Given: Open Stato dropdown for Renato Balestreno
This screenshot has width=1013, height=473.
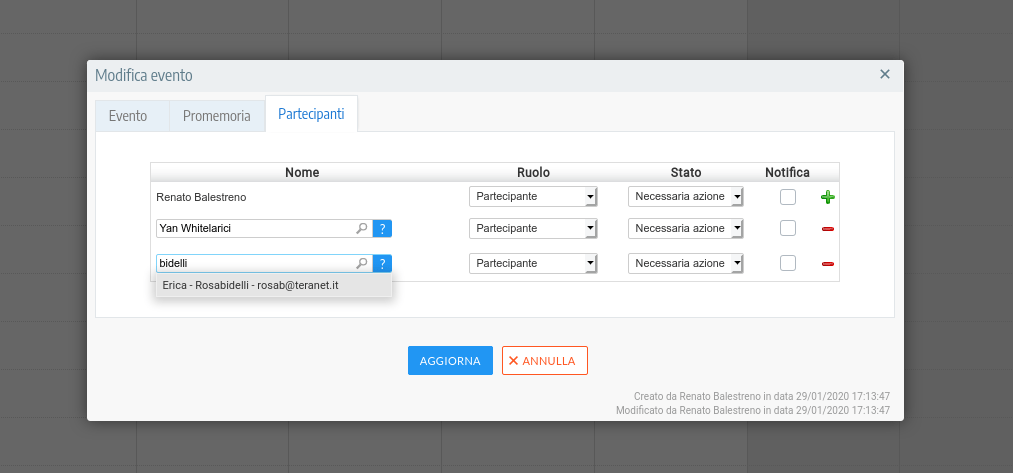Looking at the screenshot, I should (x=686, y=197).
